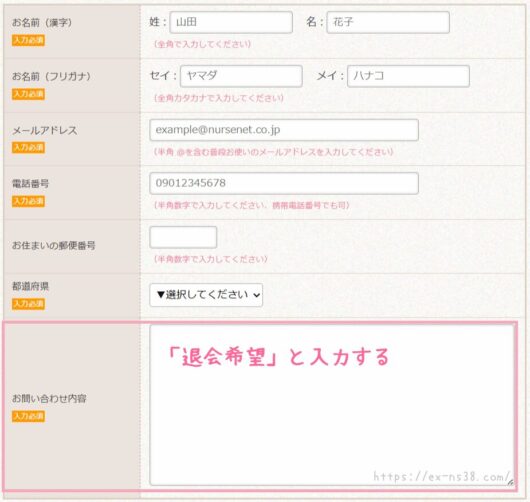Click the 「退会希望」と入力する annotation text
The height and width of the screenshot is (502, 530).
[x=278, y=357]
